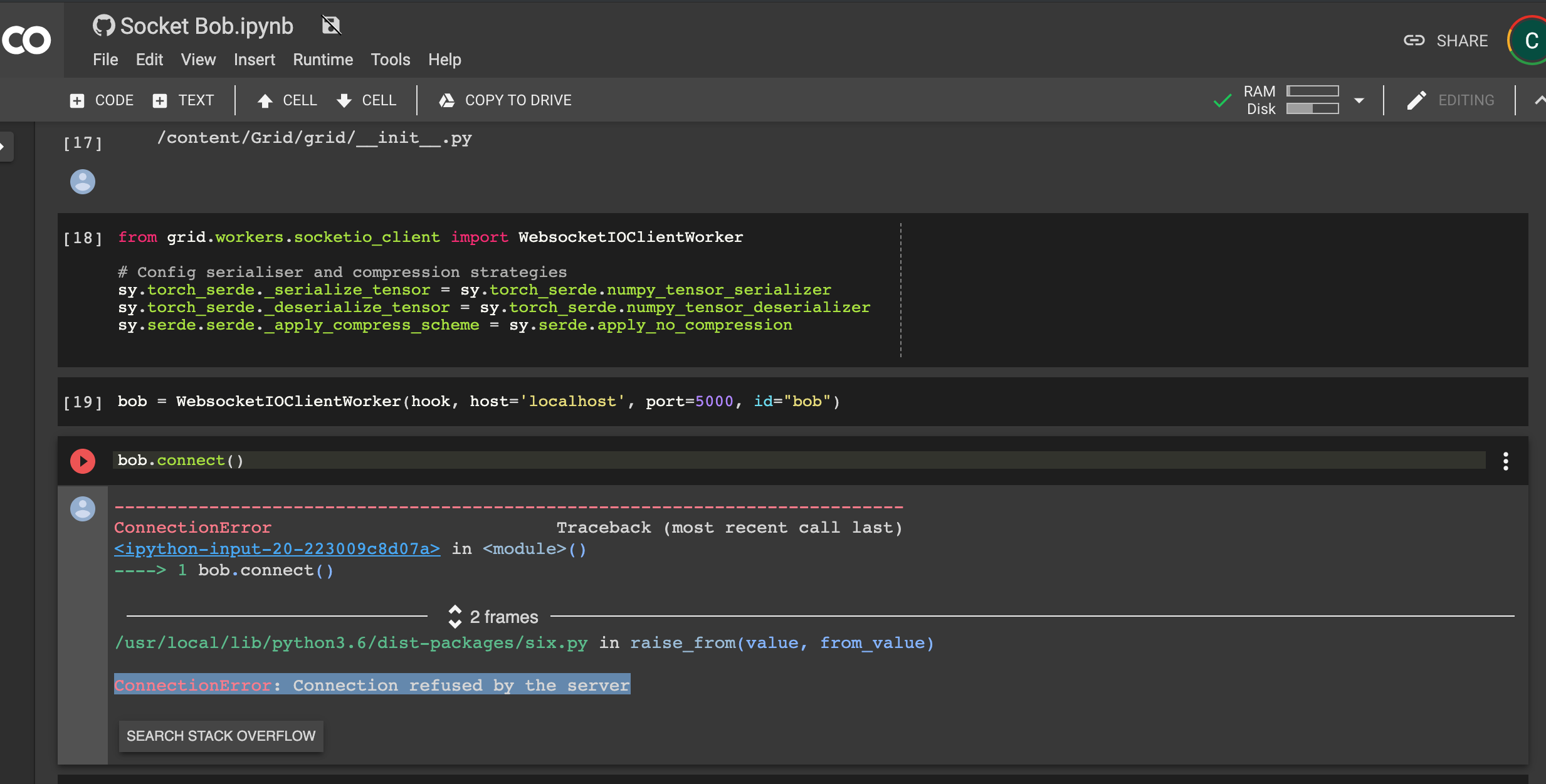Open the ipython-input-20 traceback link
The image size is (1546, 784).
coord(277,548)
